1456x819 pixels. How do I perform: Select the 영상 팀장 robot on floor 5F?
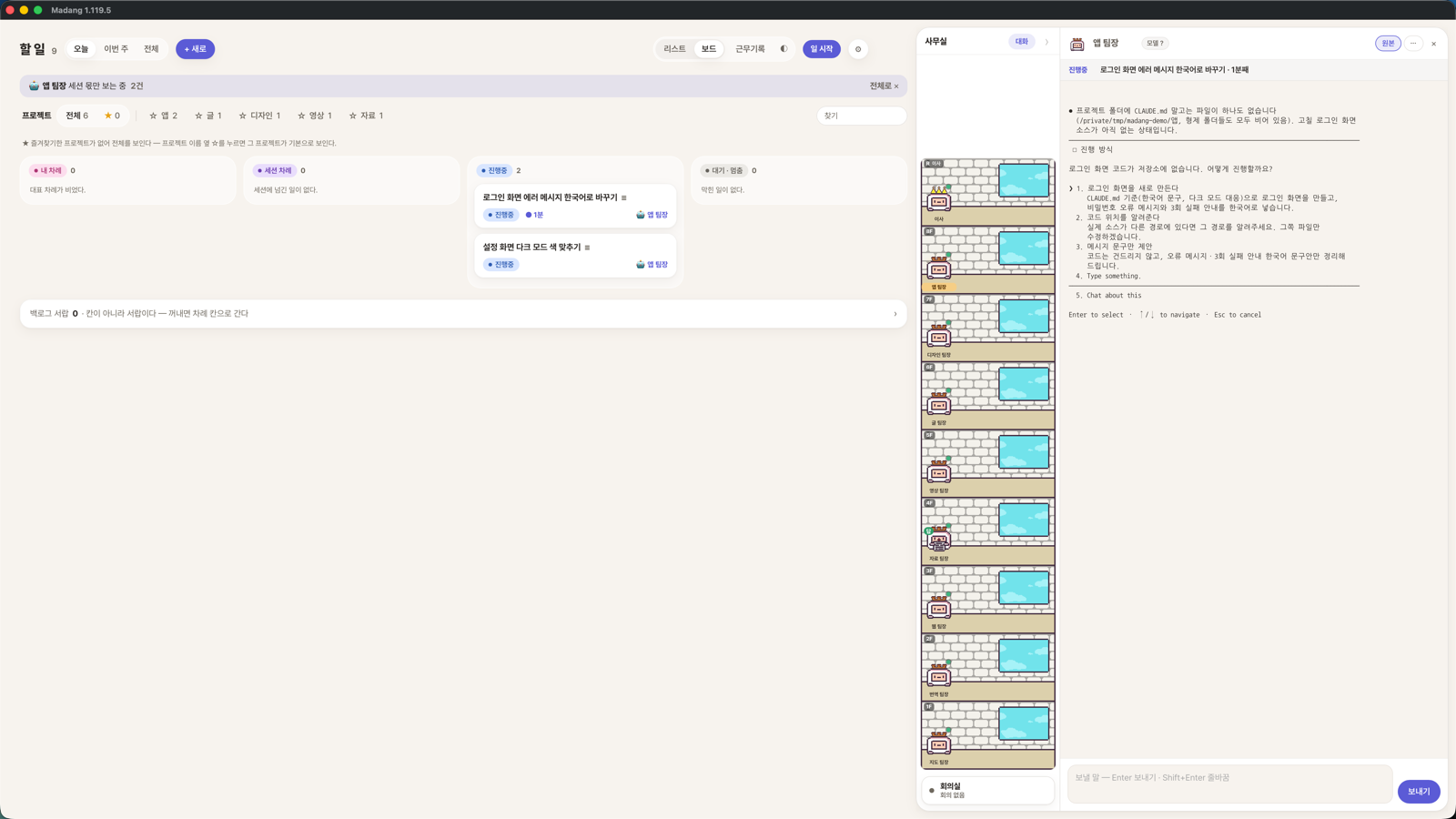938,471
